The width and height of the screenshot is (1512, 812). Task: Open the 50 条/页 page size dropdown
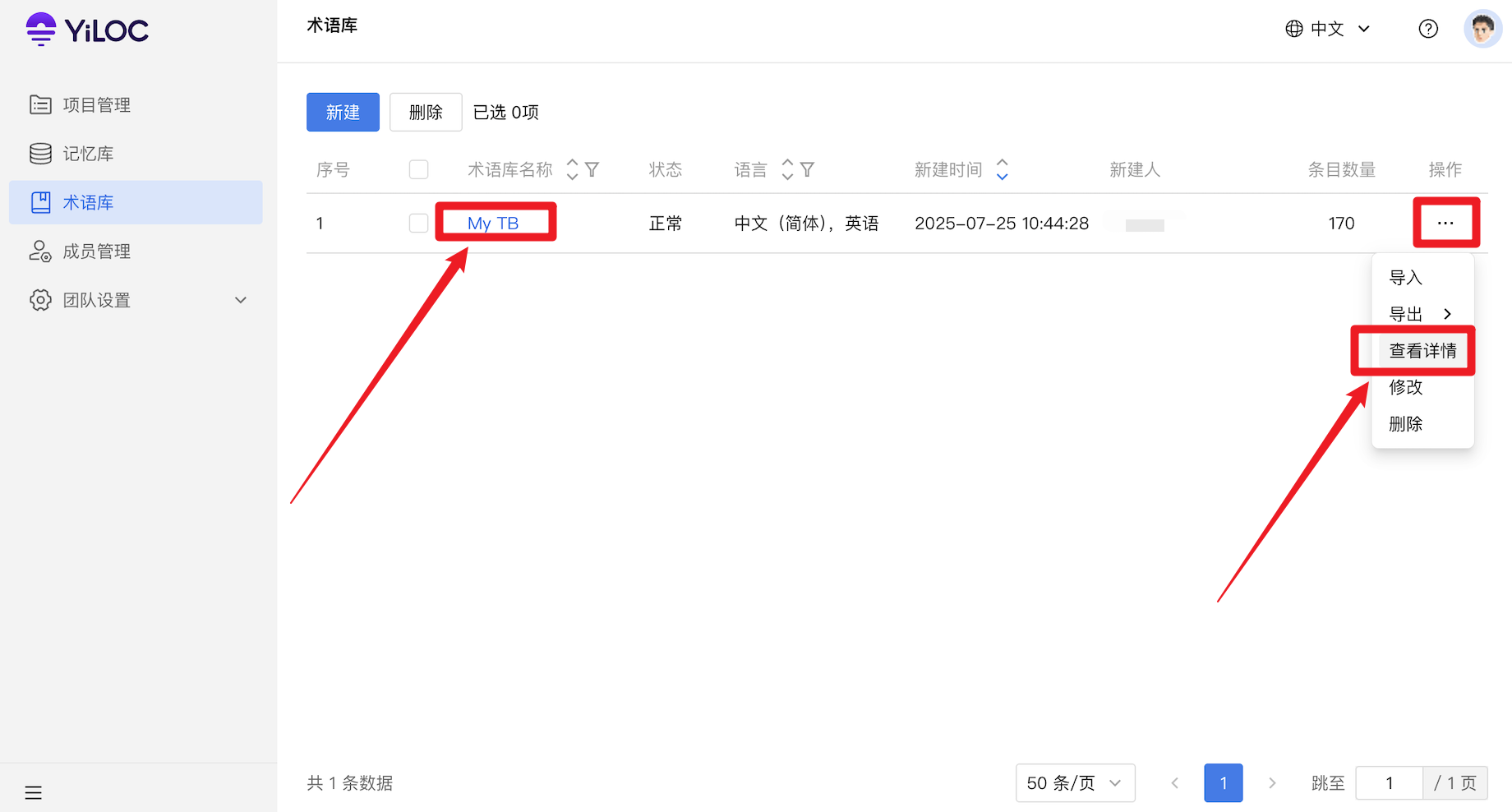(1075, 783)
